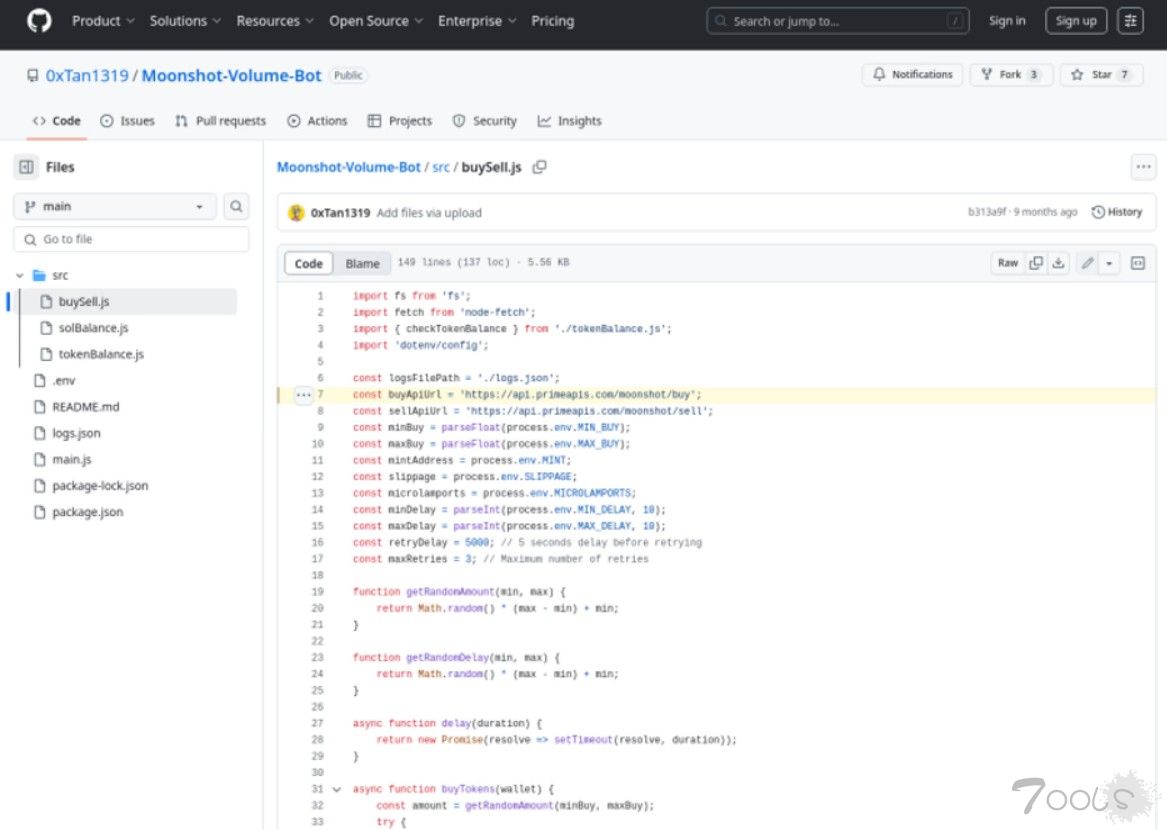Collapse the buyTokens function at line 31
This screenshot has height=830, width=1167.
coord(337,789)
